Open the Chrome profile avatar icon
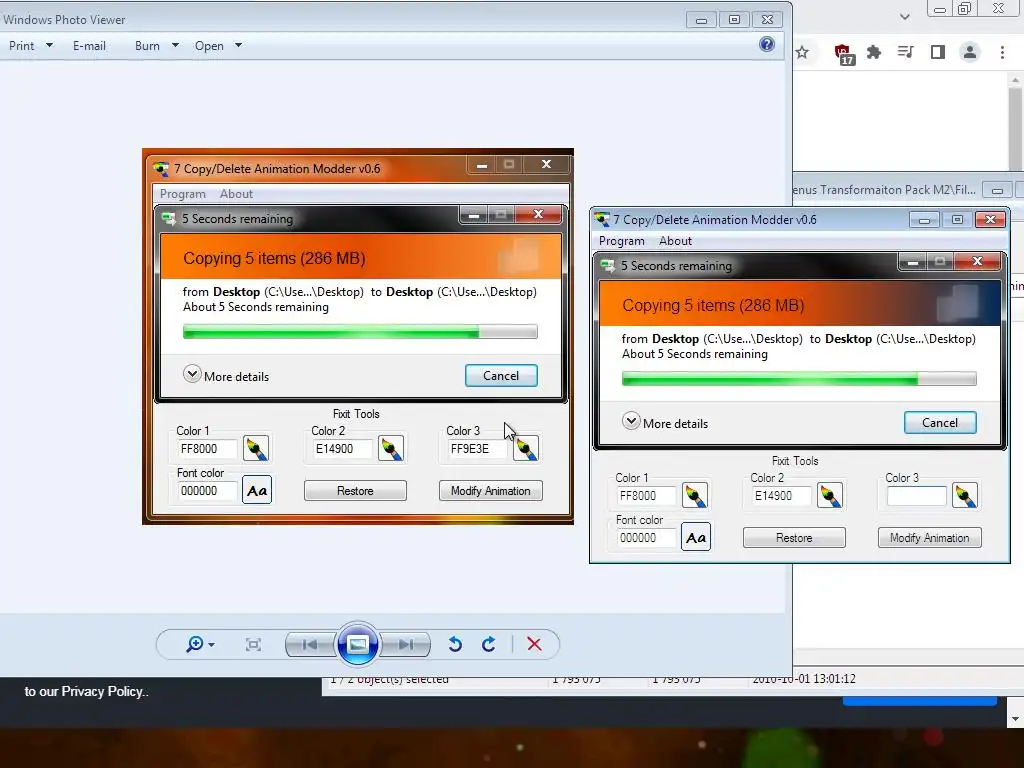The height and width of the screenshot is (768, 1024). (970, 52)
